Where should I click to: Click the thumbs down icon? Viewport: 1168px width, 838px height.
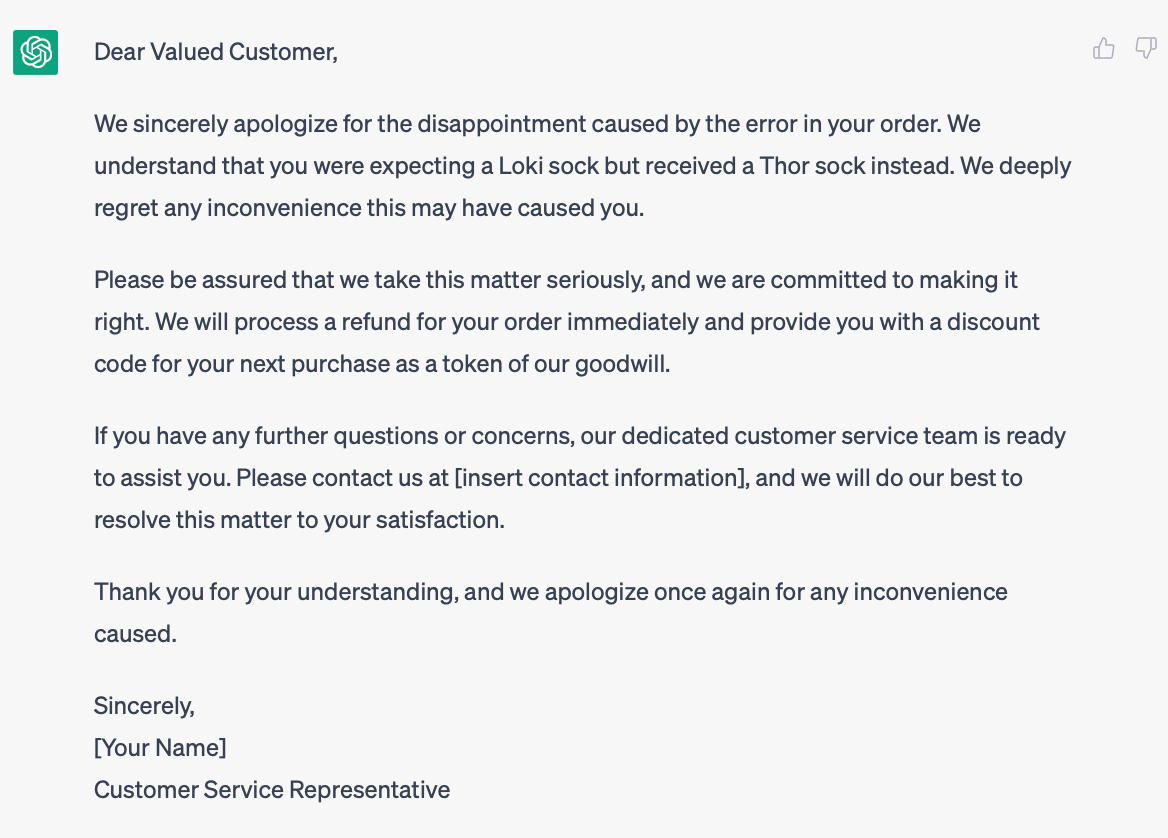click(1146, 49)
